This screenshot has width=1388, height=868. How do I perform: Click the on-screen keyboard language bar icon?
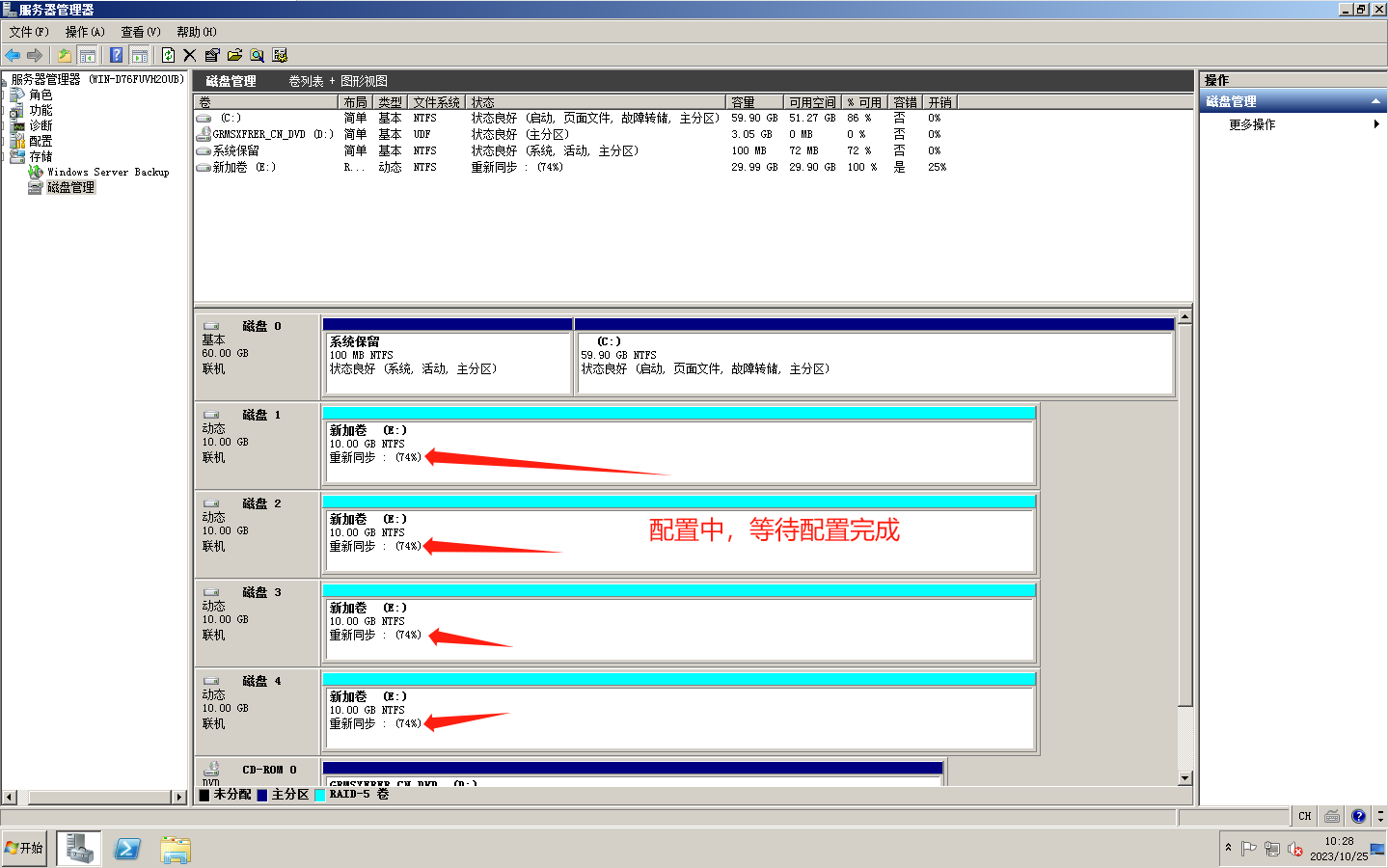click(1332, 816)
